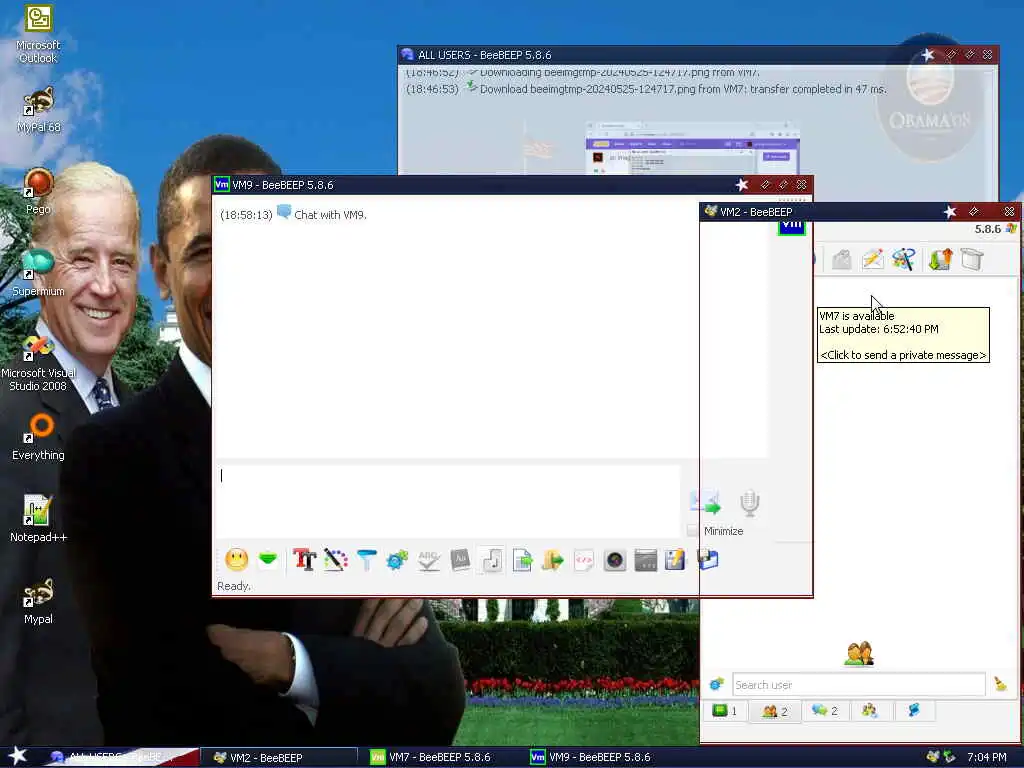
Task: Switch to the blue pin tab in VM2
Action: tap(914, 711)
